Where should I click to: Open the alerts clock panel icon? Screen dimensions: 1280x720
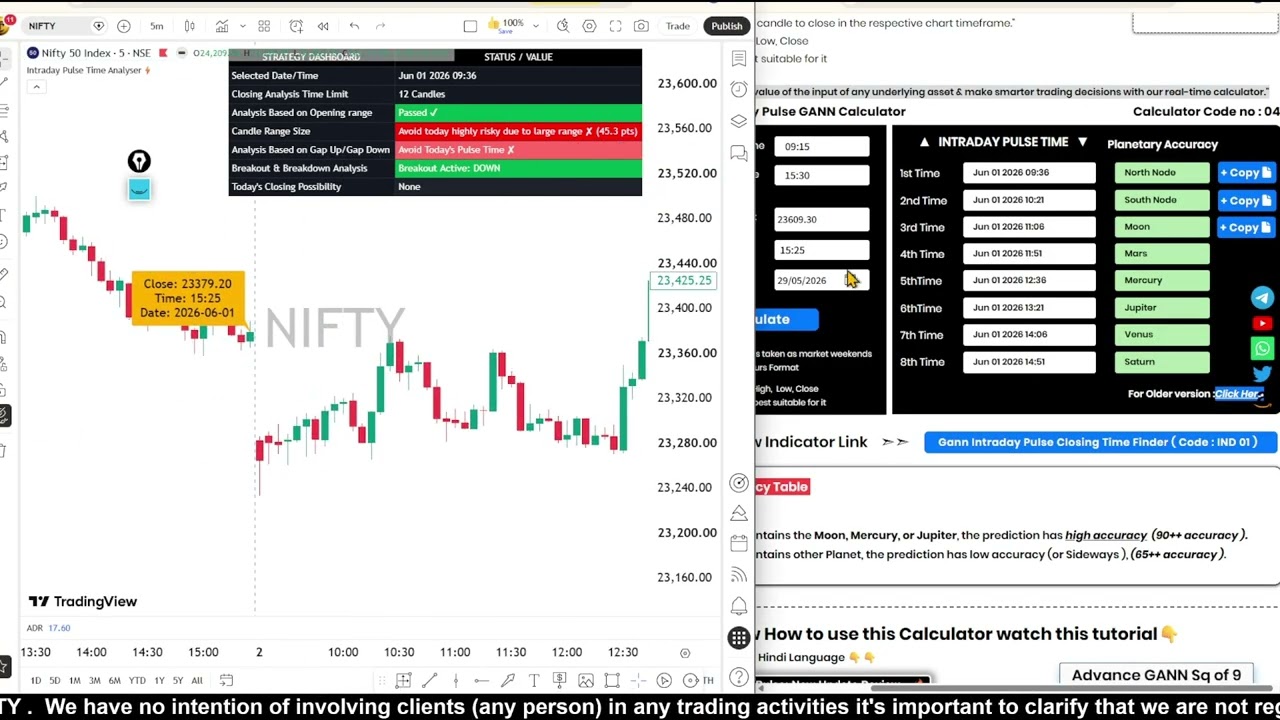pyautogui.click(x=738, y=90)
